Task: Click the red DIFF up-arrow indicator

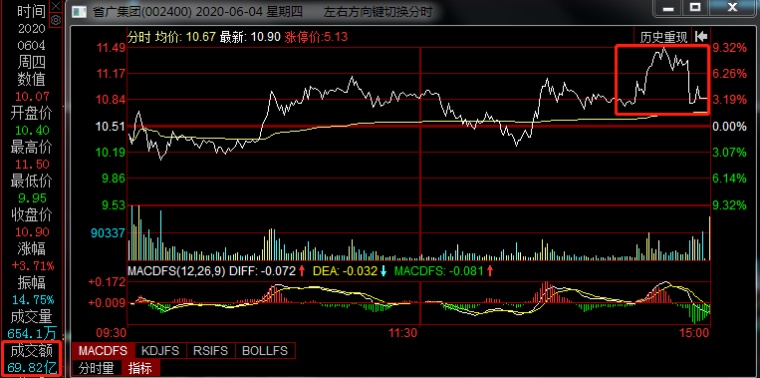Action: tap(301, 271)
